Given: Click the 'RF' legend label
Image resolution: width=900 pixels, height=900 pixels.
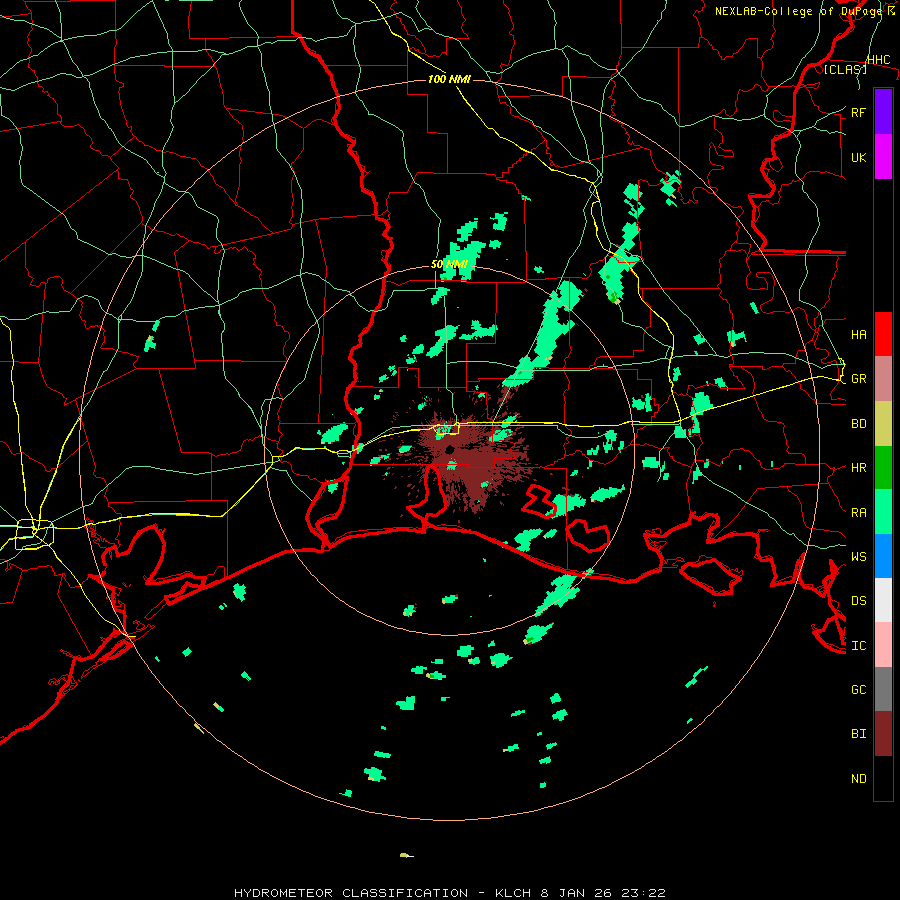Looking at the screenshot, I should 858,112.
